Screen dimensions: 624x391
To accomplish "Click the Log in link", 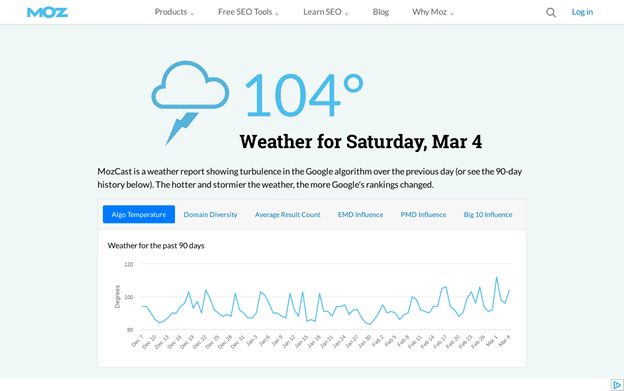I will 582,12.
